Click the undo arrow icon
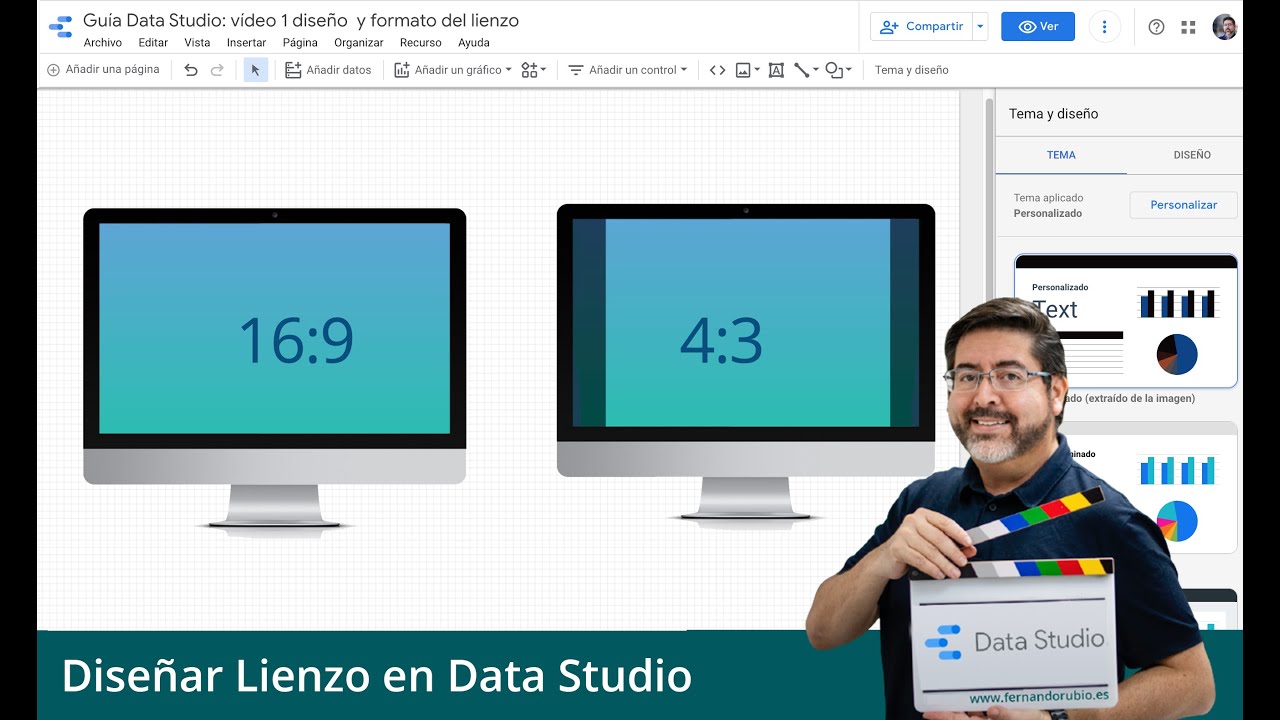 tap(191, 70)
